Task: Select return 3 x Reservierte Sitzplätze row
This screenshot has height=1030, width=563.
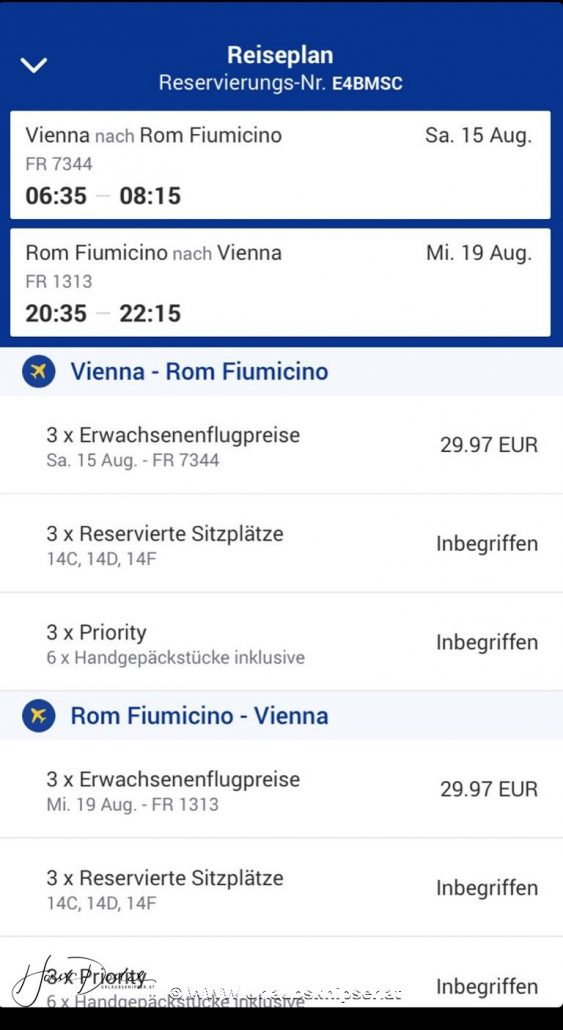Action: pos(281,888)
